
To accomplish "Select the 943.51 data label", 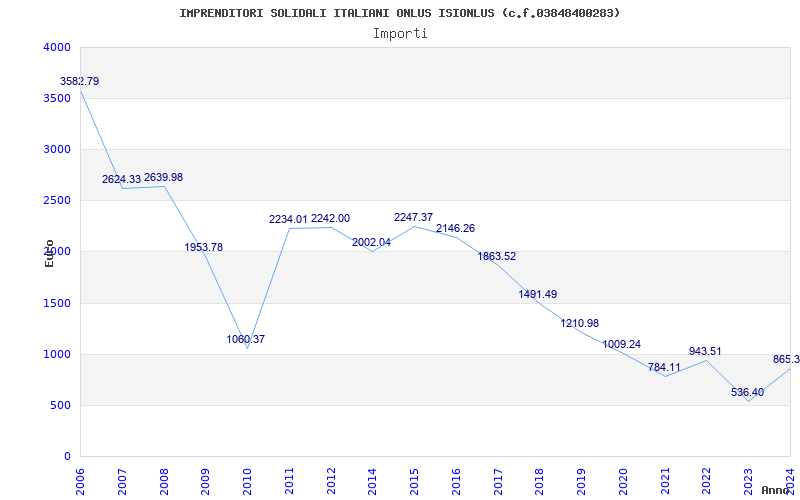I will pos(706,351).
